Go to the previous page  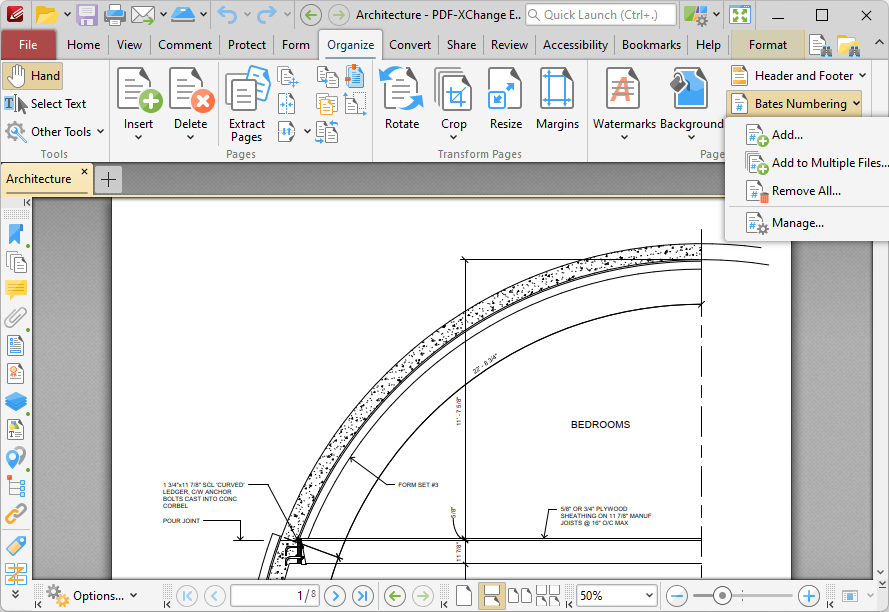point(214,596)
